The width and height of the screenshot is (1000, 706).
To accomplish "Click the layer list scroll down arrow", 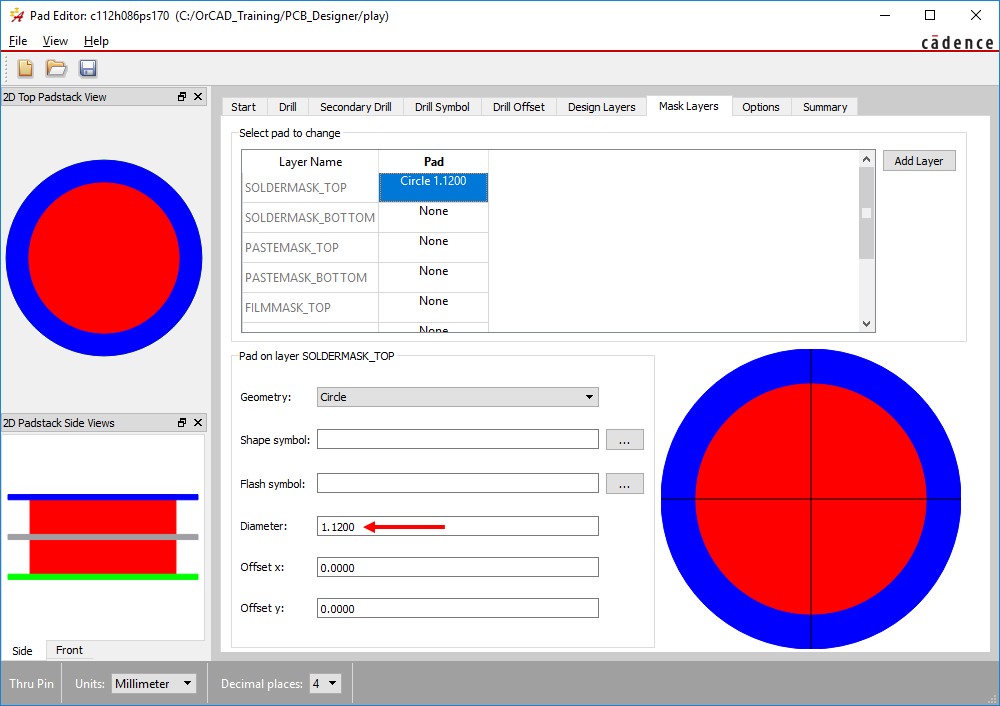I will pos(866,323).
